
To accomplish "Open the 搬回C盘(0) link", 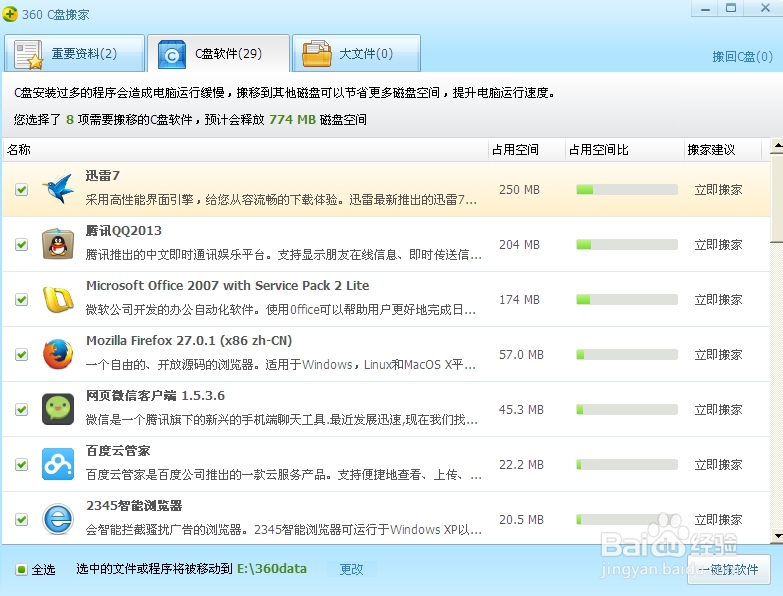I will point(742,56).
